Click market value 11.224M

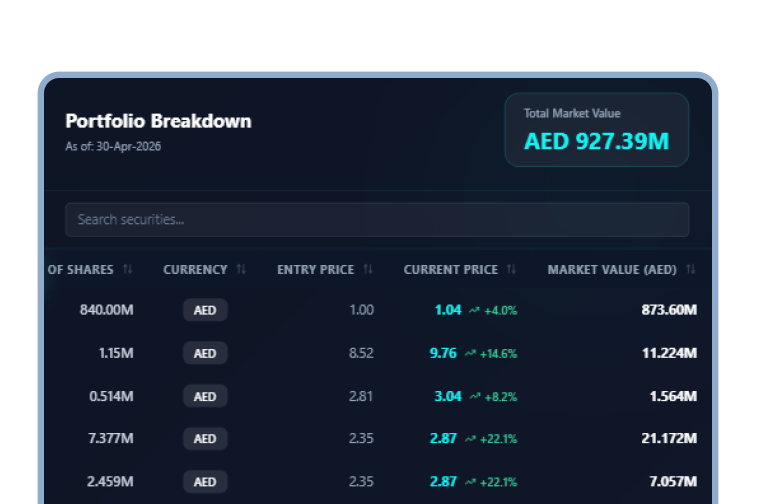coord(669,353)
